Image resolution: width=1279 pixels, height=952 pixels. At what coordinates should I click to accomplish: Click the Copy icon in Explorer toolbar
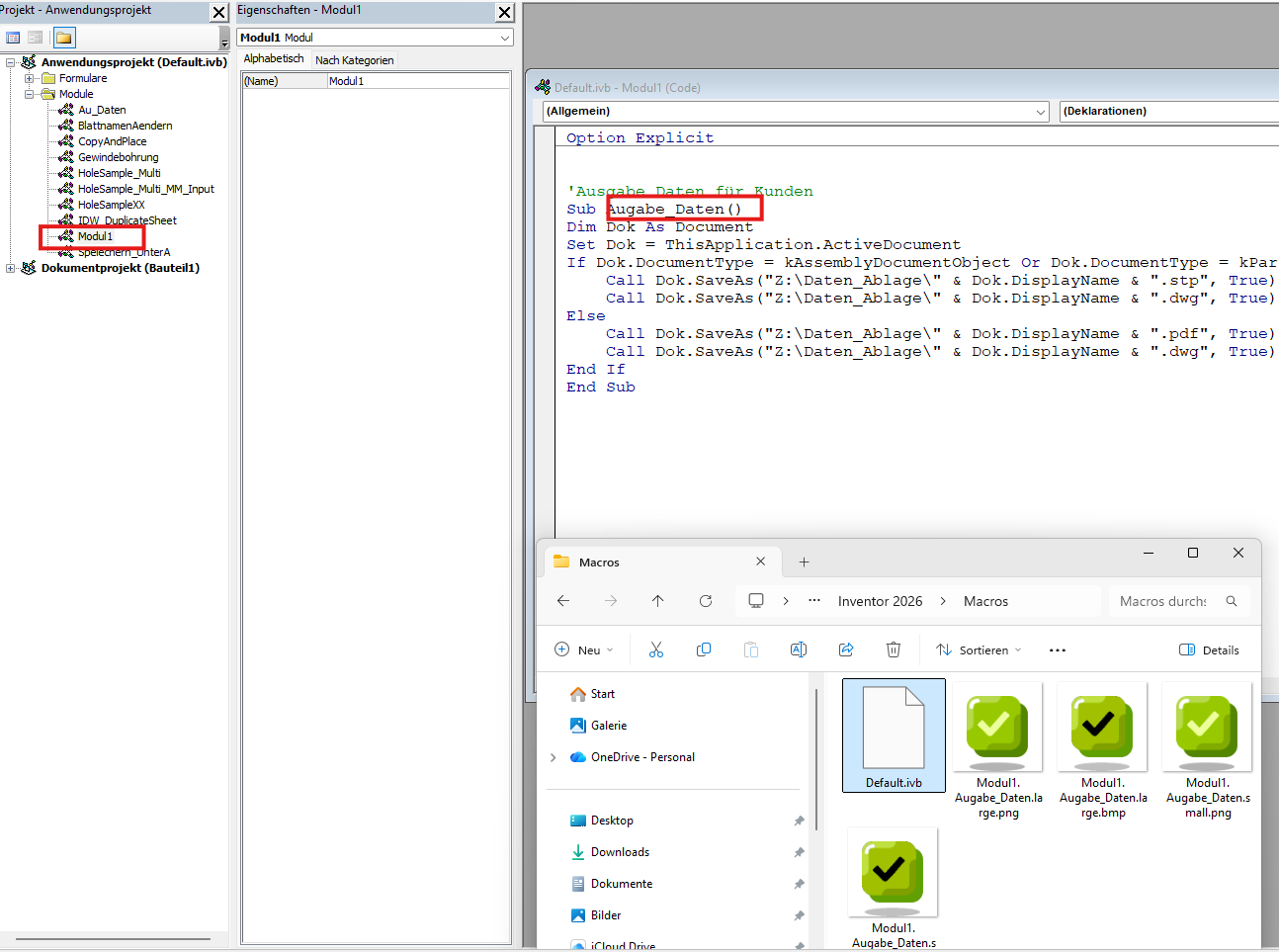click(x=704, y=649)
